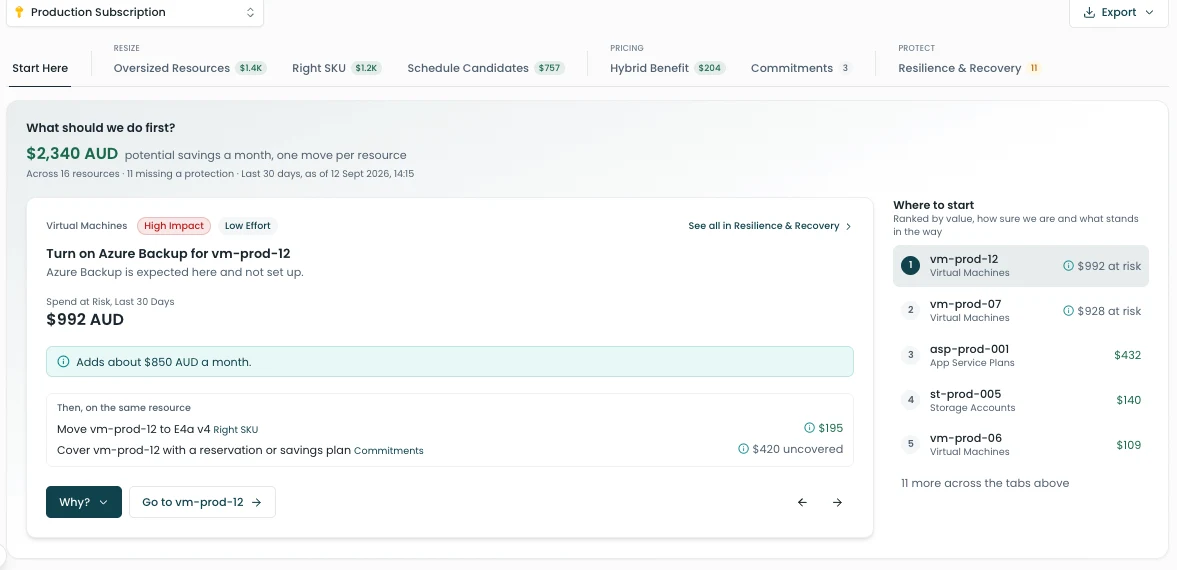1177x570 pixels.
Task: Click the download icon on Export
Action: 1089,13
